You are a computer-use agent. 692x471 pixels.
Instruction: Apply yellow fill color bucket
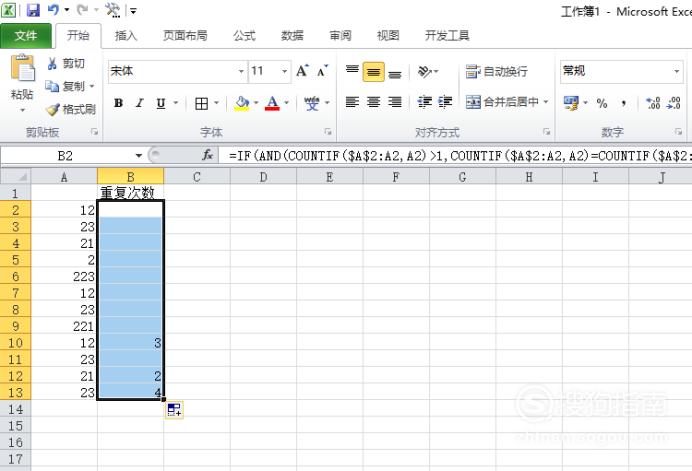[x=241, y=103]
